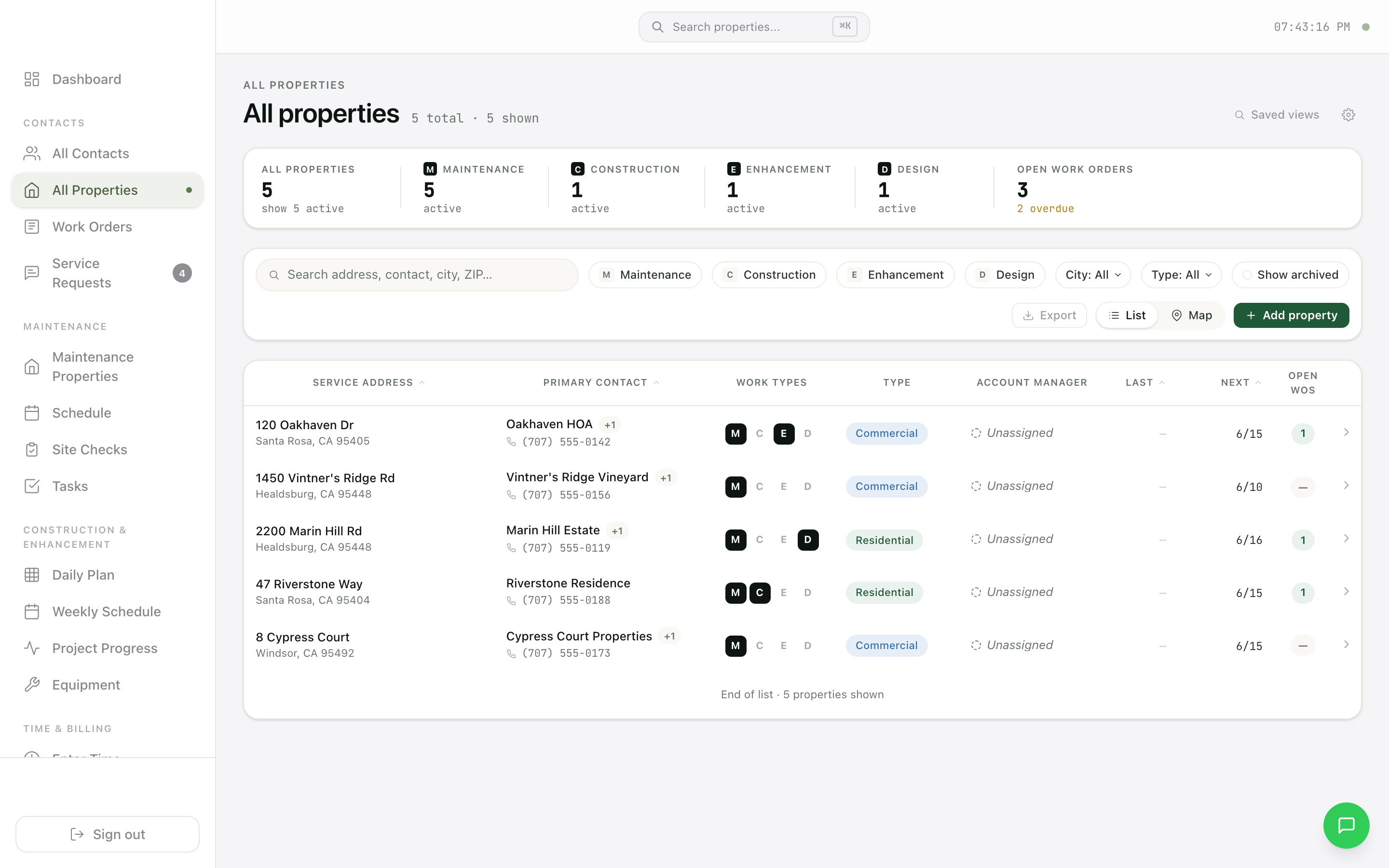Click the Tasks checkbox icon
This screenshot has width=1389, height=868.
tap(31, 486)
